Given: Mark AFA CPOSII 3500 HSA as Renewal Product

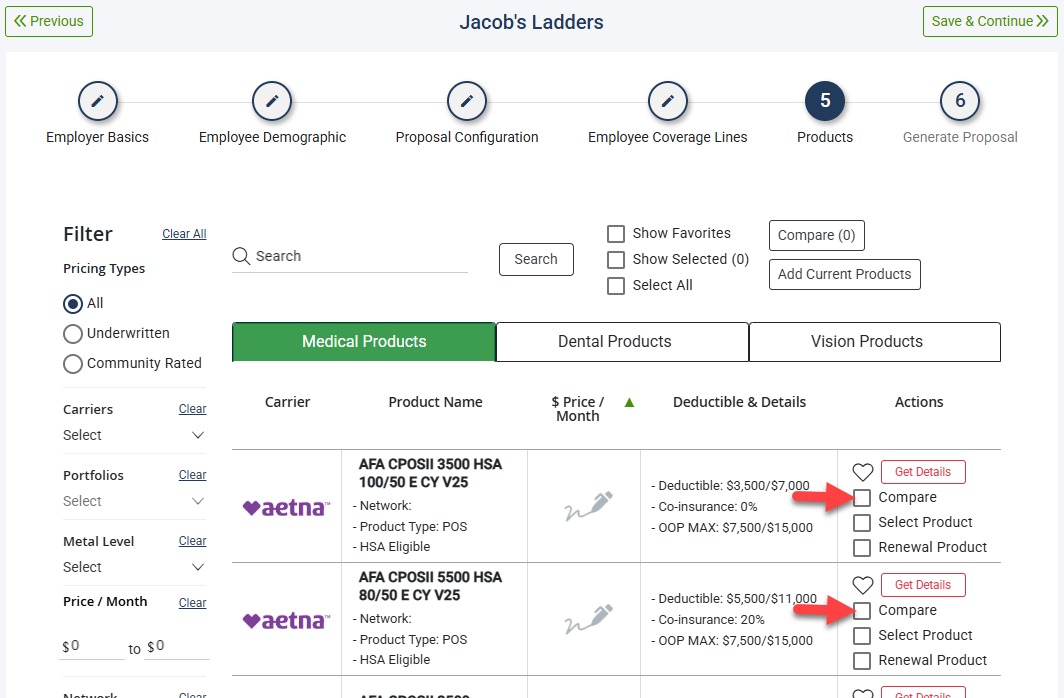Looking at the screenshot, I should coord(862,547).
